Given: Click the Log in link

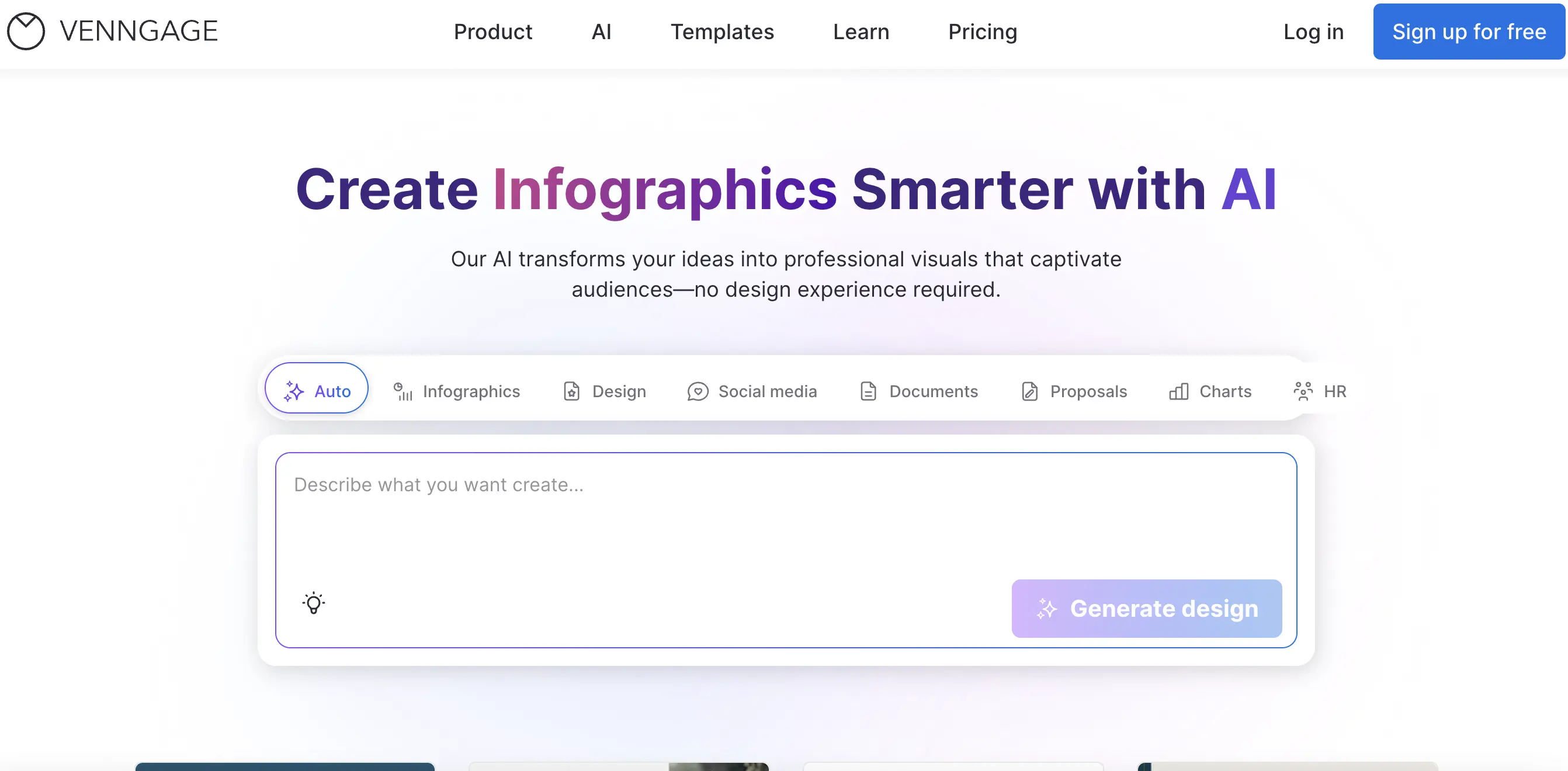Looking at the screenshot, I should pyautogui.click(x=1313, y=32).
